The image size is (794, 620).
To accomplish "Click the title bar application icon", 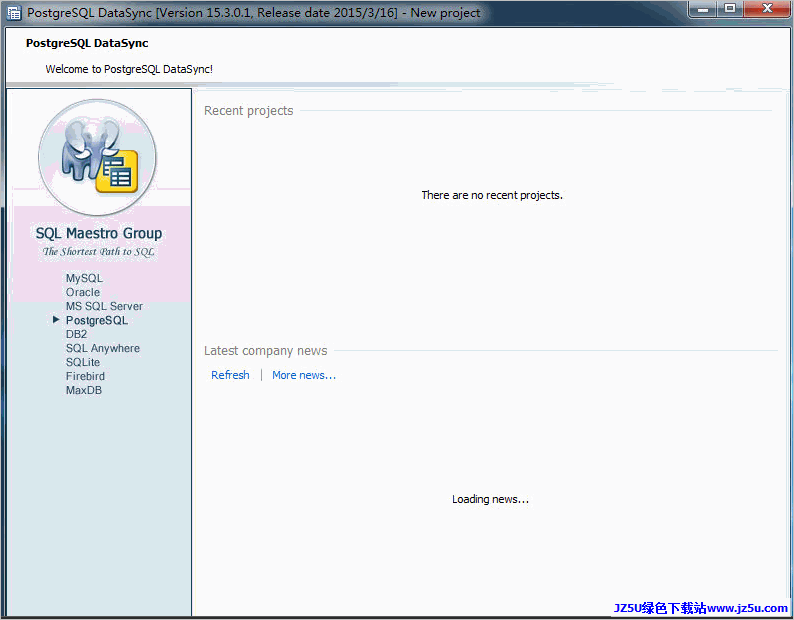I will (x=14, y=13).
